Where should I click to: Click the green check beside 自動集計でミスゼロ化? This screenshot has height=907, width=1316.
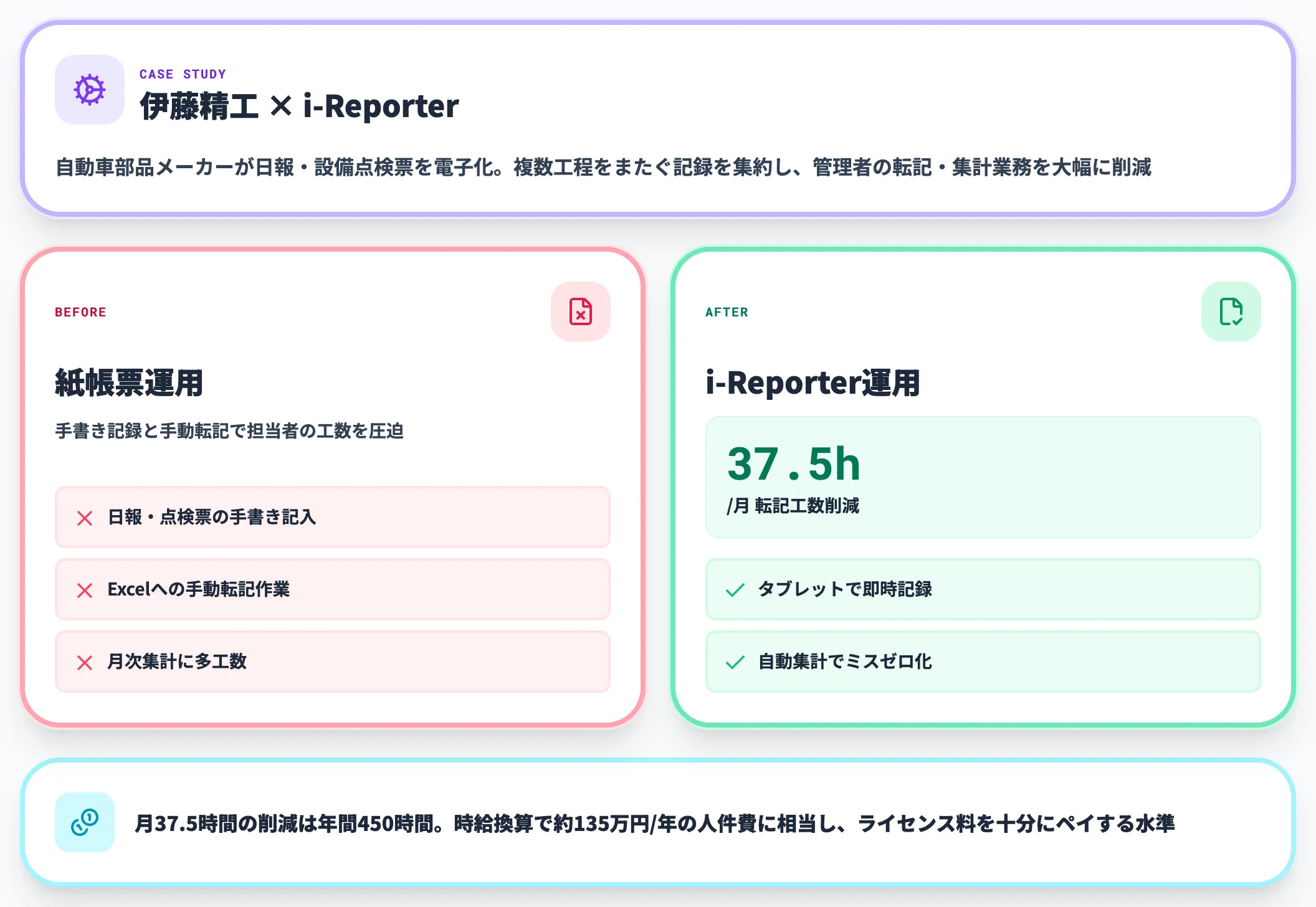pyautogui.click(x=735, y=662)
